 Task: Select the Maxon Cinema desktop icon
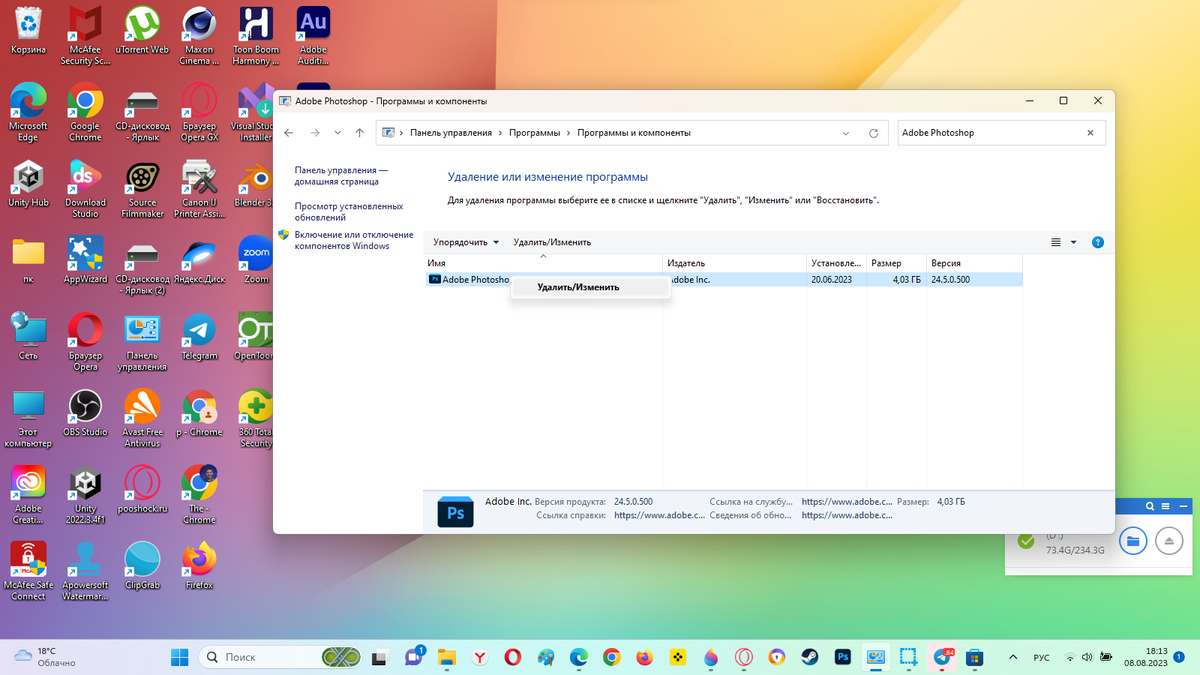point(199,36)
